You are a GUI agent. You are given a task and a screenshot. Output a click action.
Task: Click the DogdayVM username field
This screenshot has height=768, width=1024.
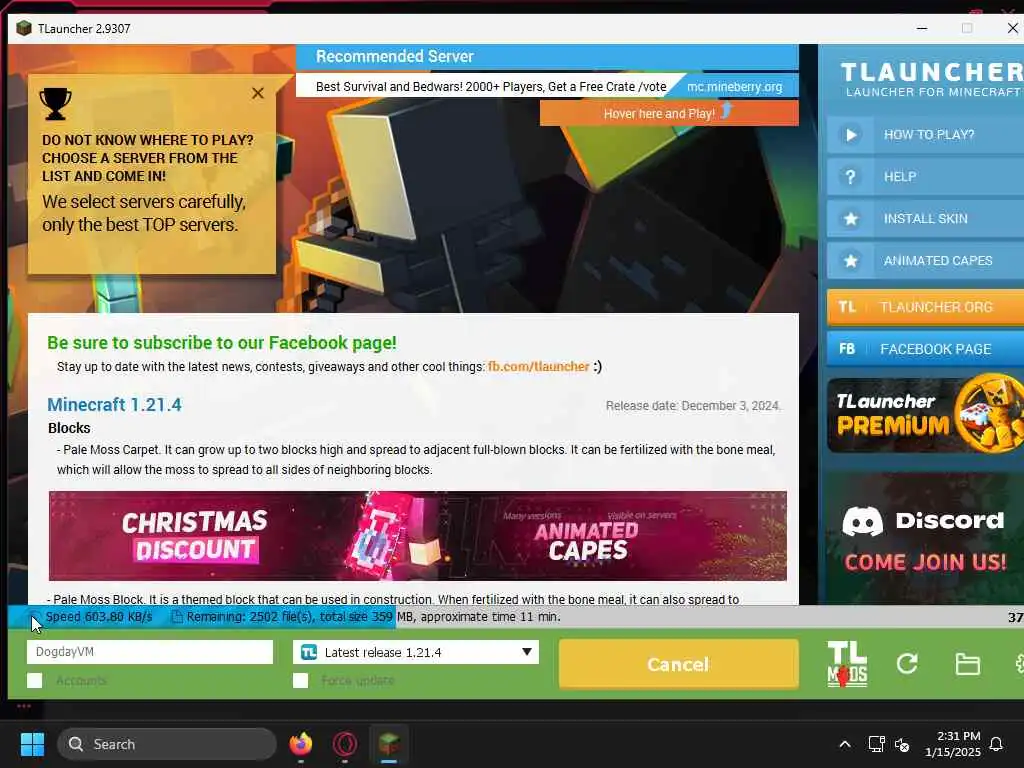coord(150,652)
